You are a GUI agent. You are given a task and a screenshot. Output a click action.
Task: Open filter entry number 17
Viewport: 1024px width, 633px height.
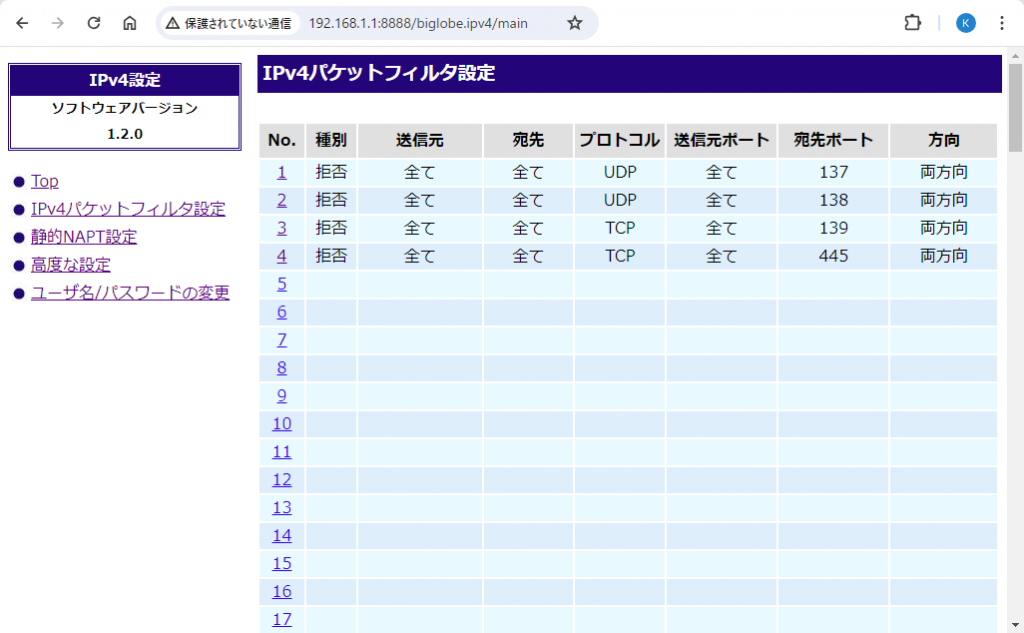coord(282,619)
